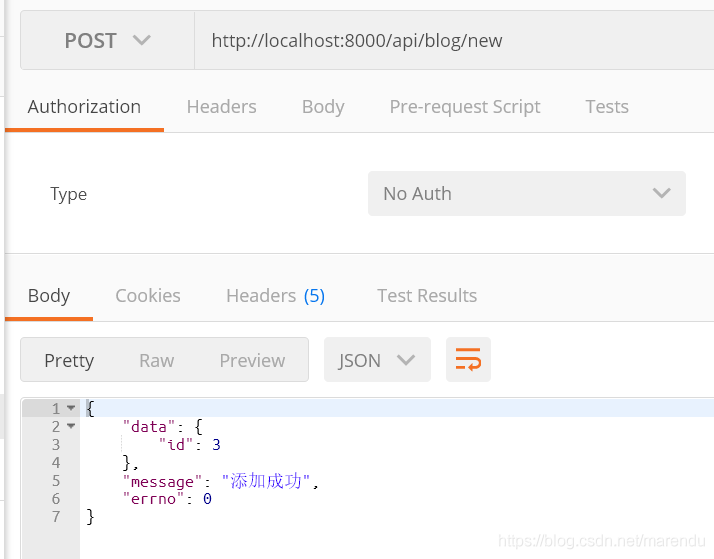714x559 pixels.
Task: Open the request Body tab
Action: pyautogui.click(x=323, y=107)
